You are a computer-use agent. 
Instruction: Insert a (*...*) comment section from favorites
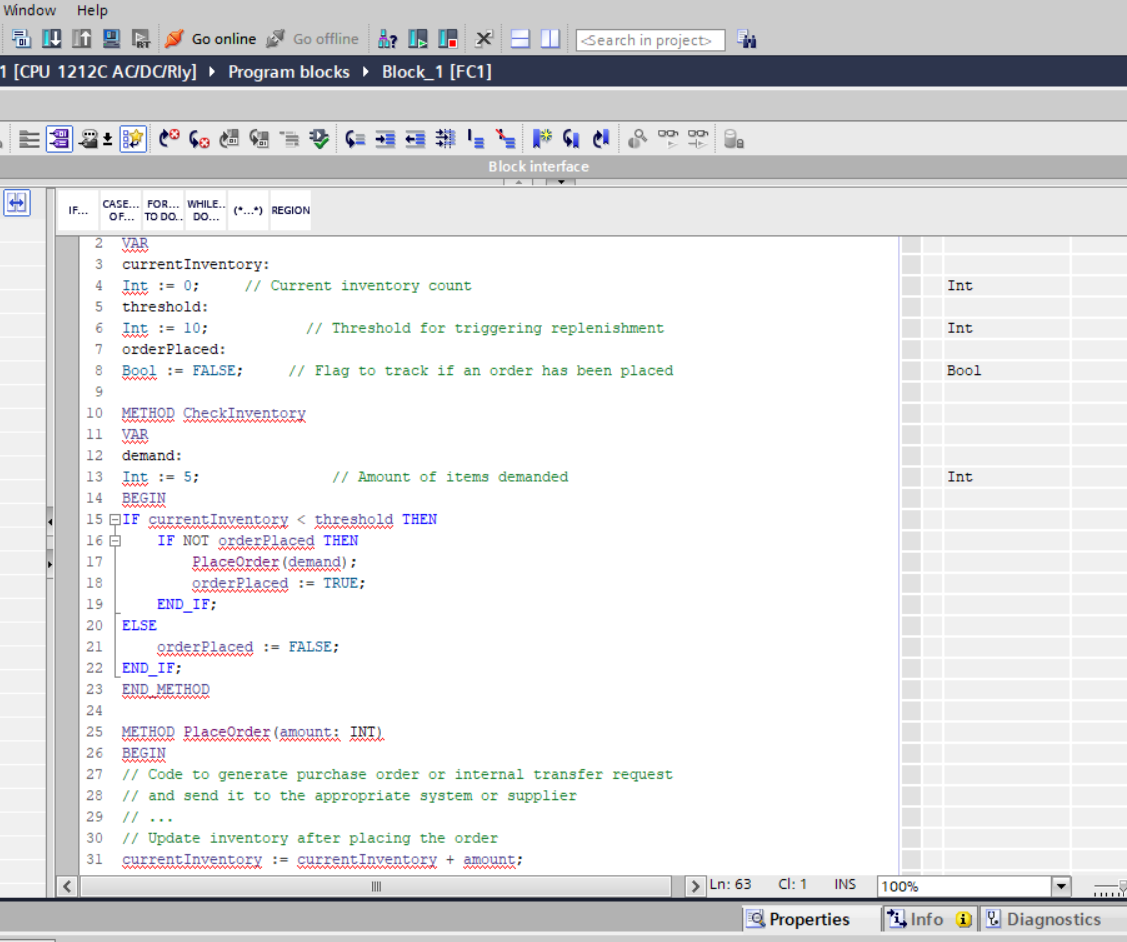[x=248, y=210]
